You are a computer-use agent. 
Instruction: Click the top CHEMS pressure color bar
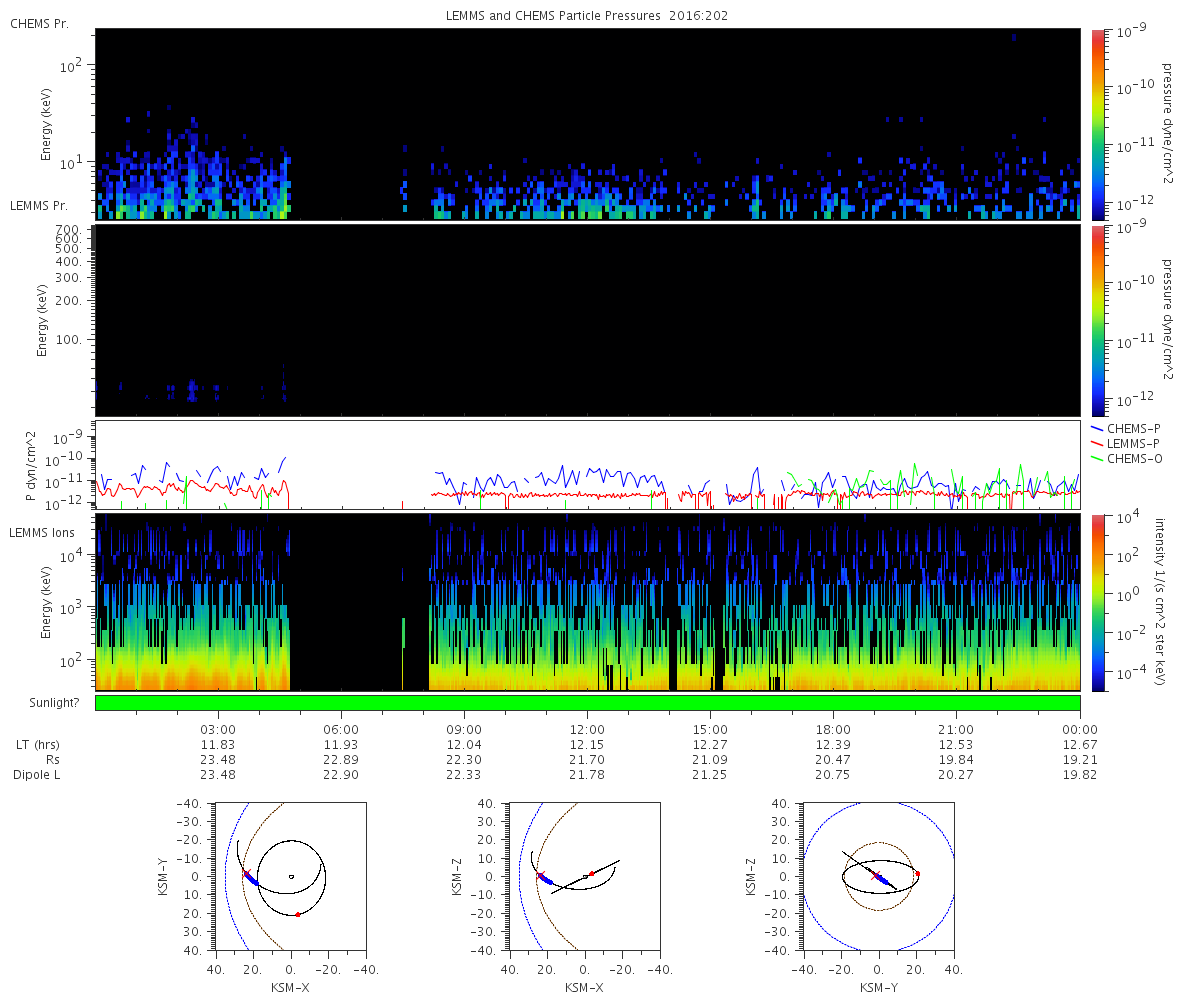point(1097,124)
